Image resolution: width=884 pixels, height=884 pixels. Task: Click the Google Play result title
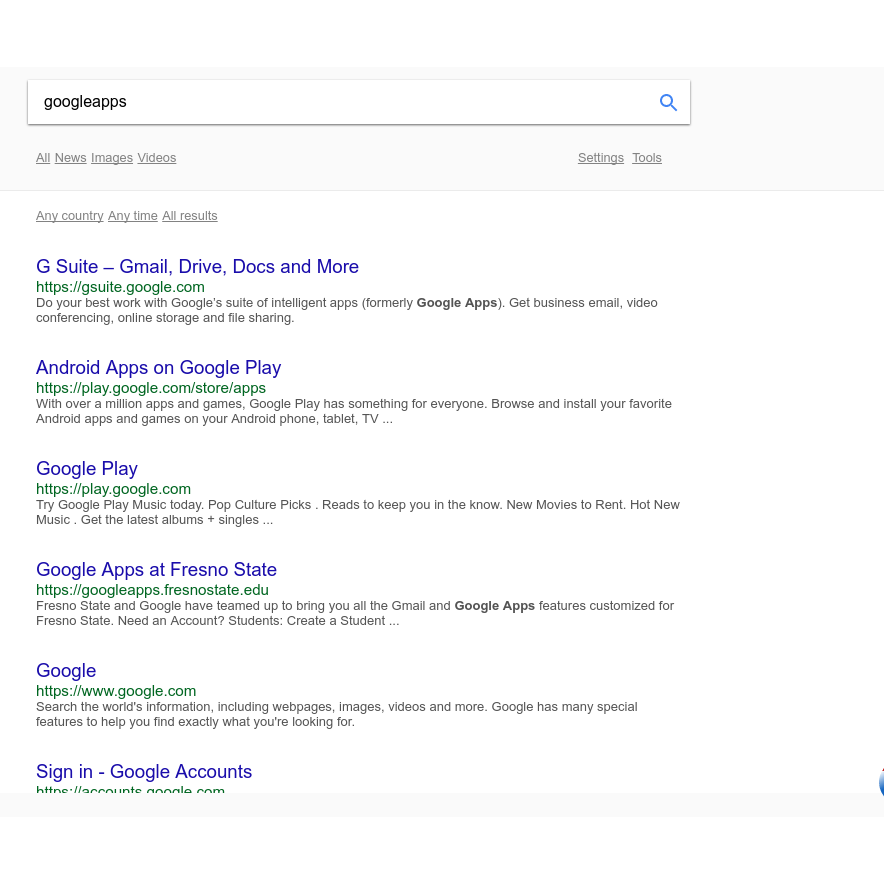[87, 469]
